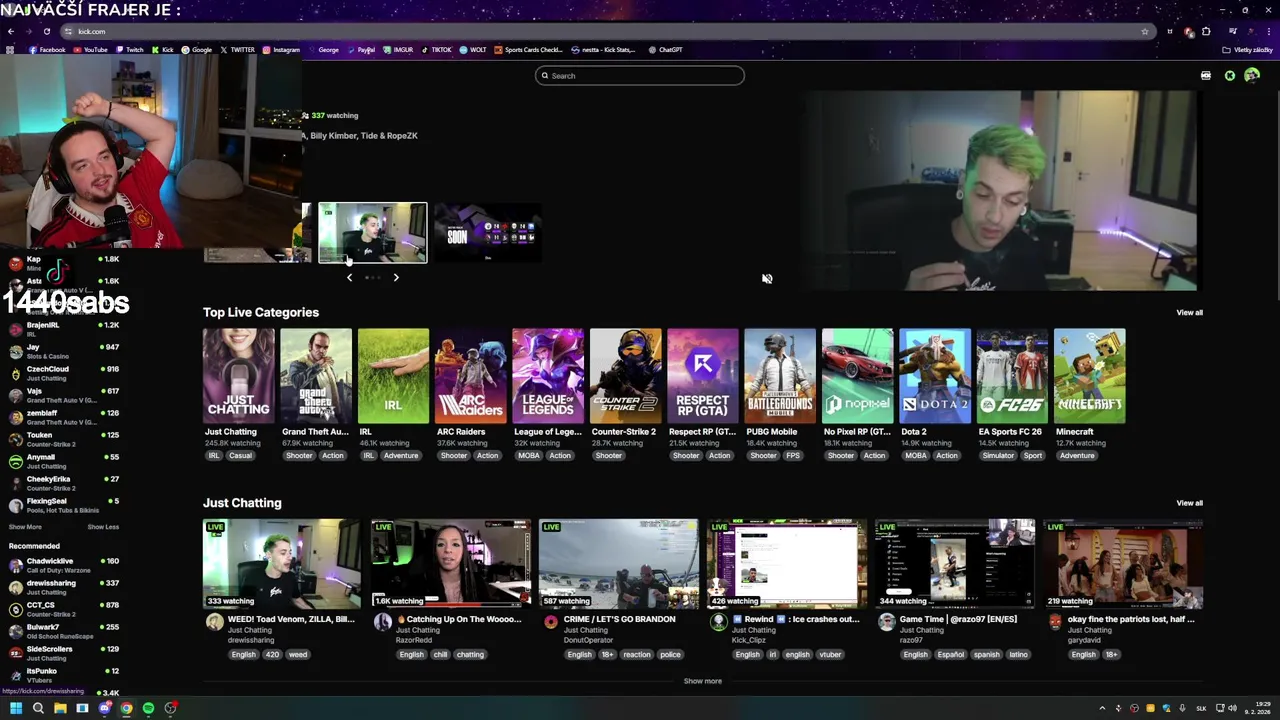
Task: Open the TIKTOK bookmark
Action: [x=436, y=50]
